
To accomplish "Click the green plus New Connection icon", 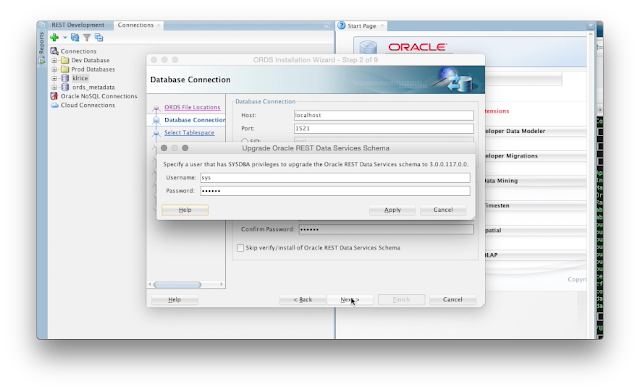I will click(54, 38).
